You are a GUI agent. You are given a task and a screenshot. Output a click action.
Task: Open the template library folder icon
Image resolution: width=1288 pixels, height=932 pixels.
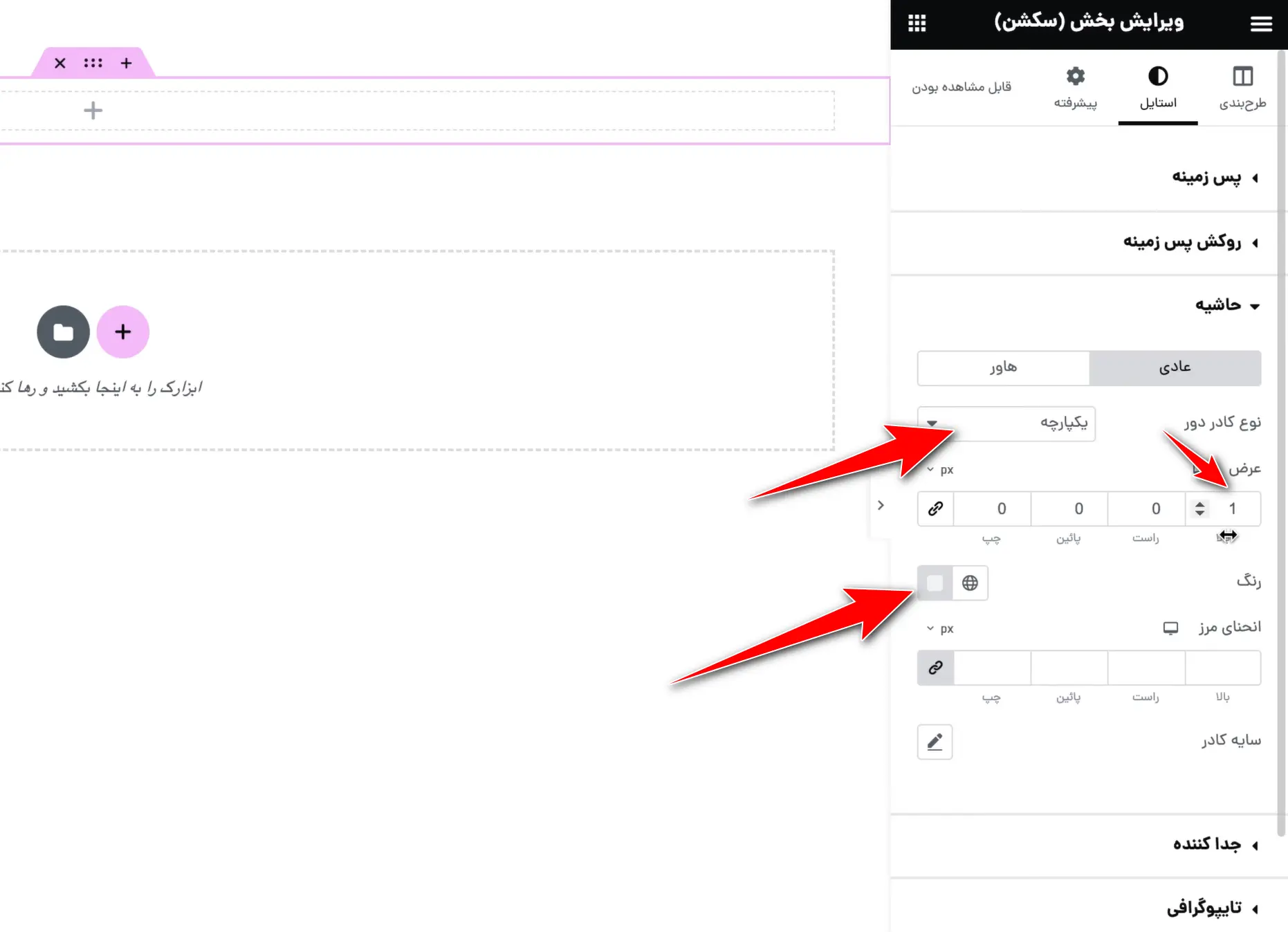(63, 332)
